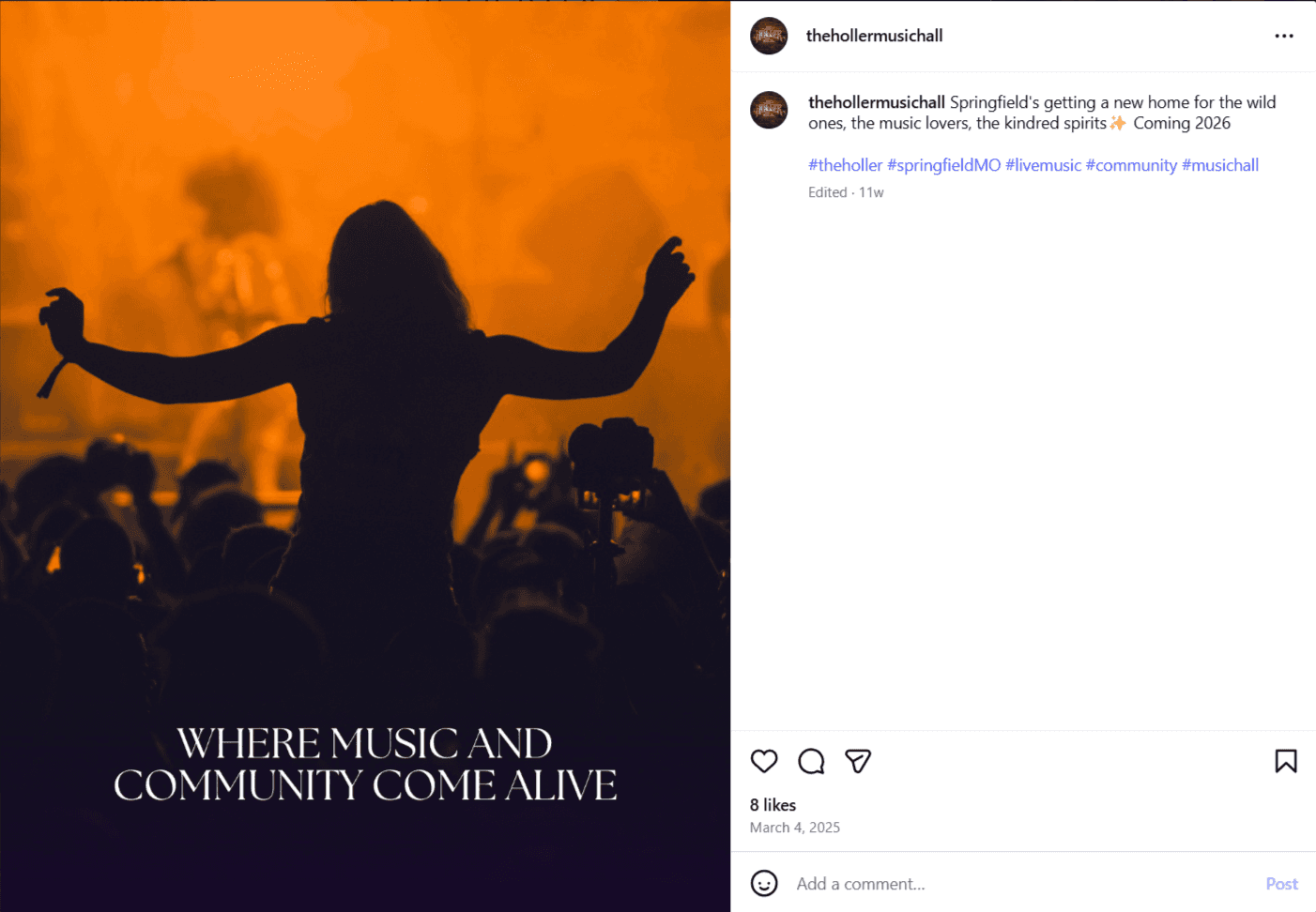Open the emoji picker smiley icon
This screenshot has height=912, width=1316.
pyautogui.click(x=764, y=883)
